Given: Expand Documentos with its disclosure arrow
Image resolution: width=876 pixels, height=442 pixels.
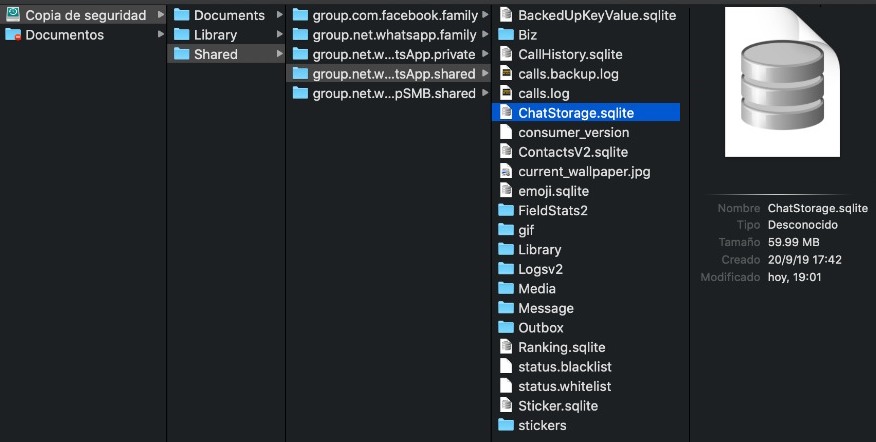Looking at the screenshot, I should [x=161, y=35].
